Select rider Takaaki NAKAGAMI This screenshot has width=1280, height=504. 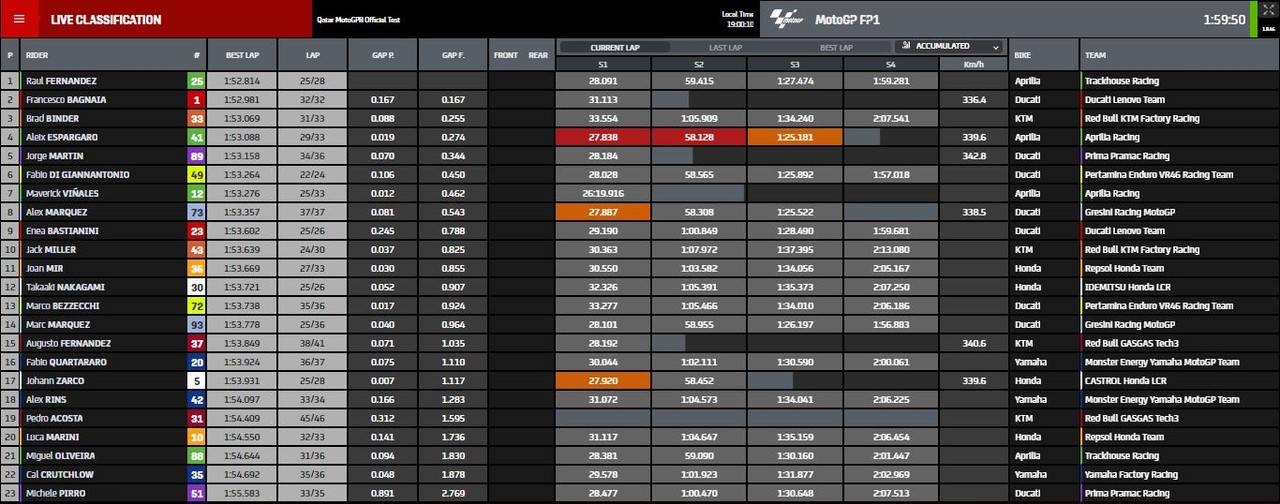(x=65, y=287)
